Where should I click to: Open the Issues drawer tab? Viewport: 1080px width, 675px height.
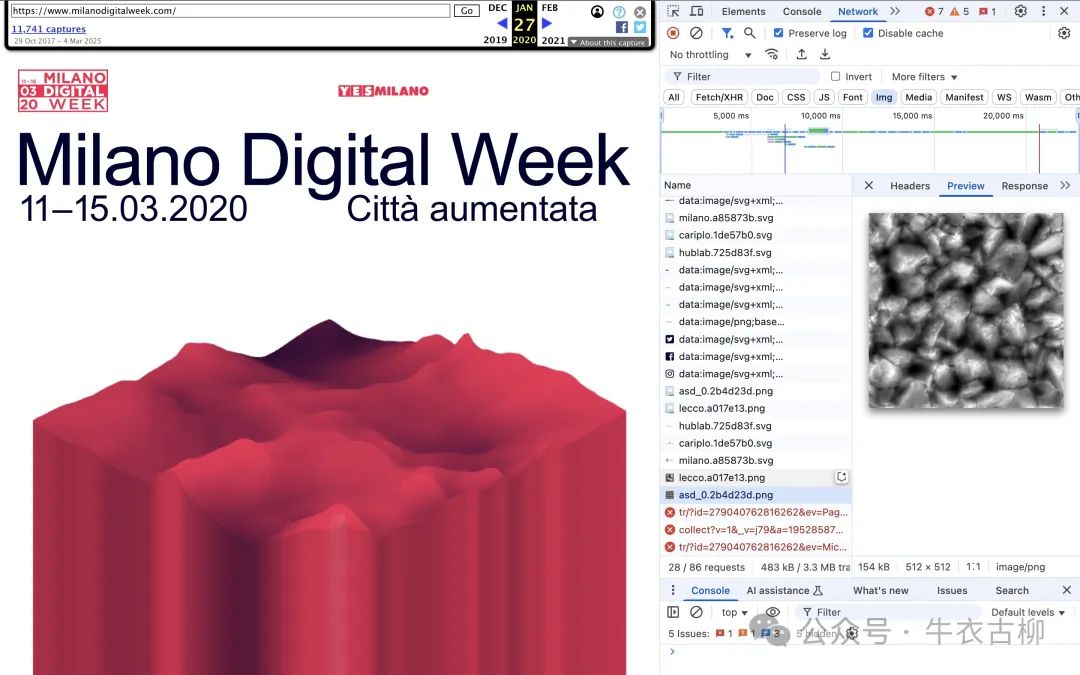coord(952,590)
